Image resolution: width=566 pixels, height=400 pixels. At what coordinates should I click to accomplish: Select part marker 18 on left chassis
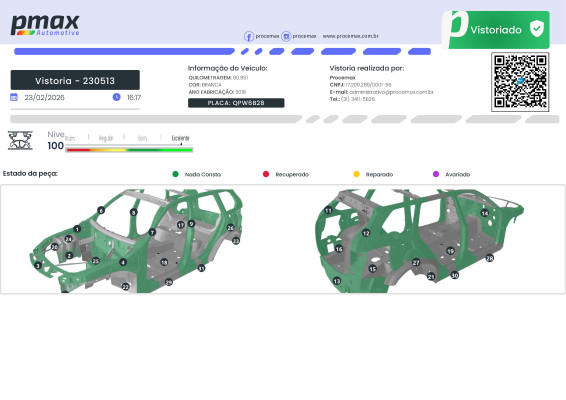coord(164,262)
